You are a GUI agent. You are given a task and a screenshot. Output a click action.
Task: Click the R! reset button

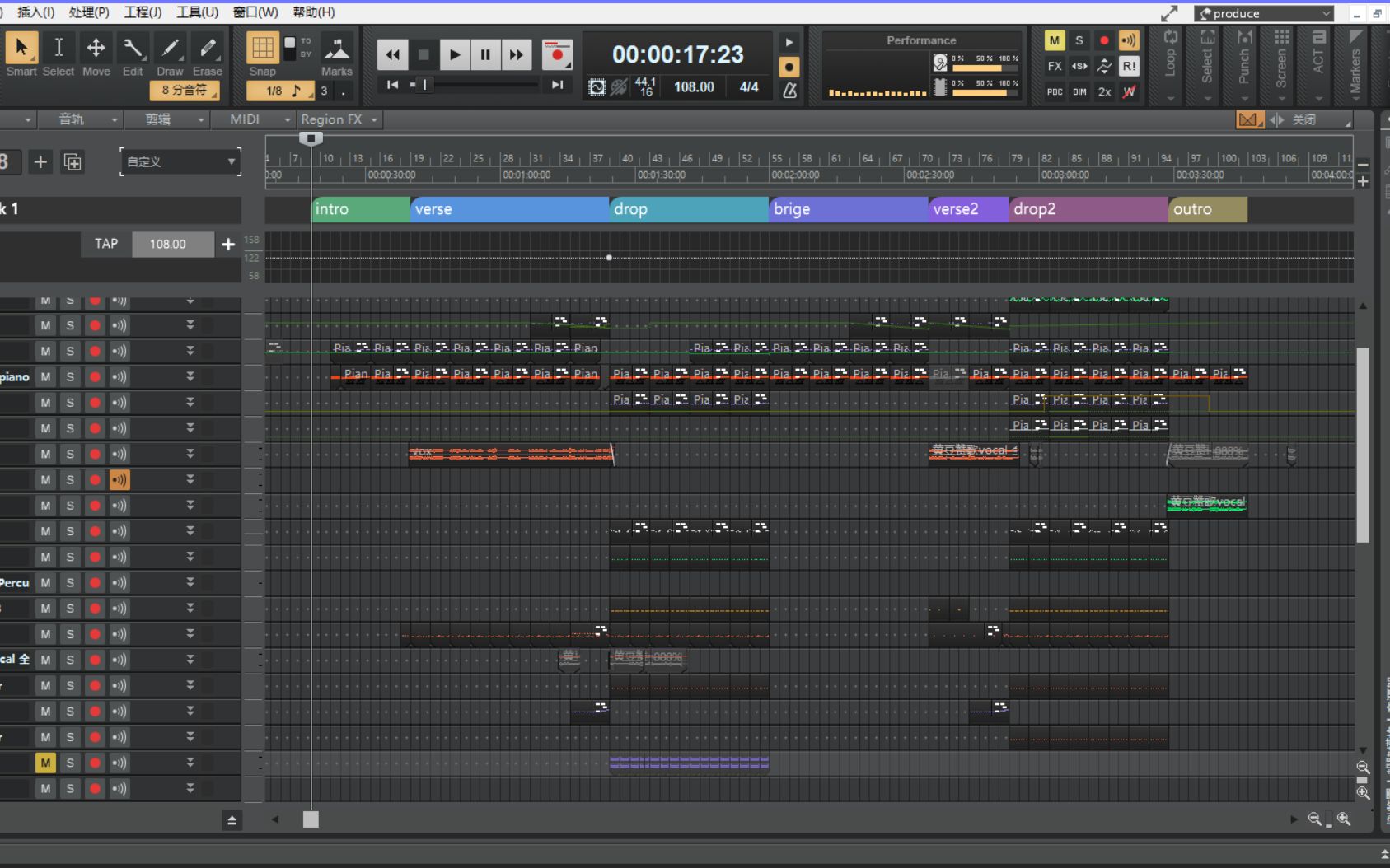coord(1129,66)
